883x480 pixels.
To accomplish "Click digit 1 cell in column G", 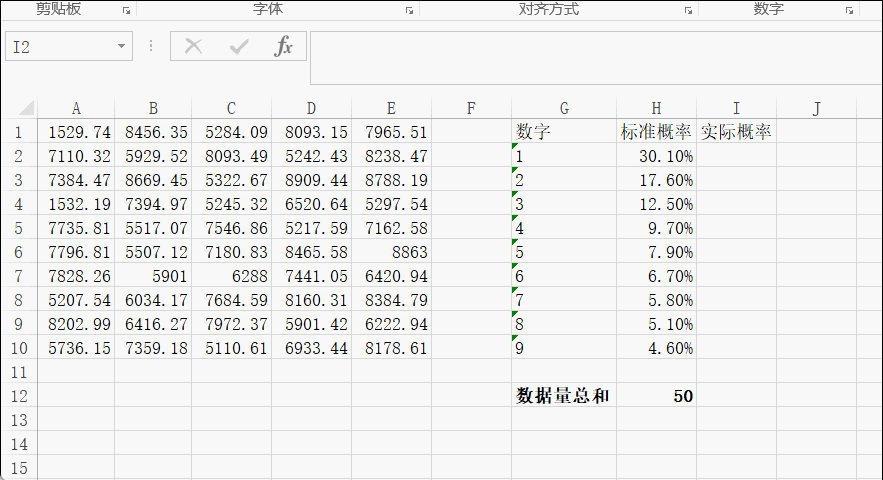I will point(564,156).
